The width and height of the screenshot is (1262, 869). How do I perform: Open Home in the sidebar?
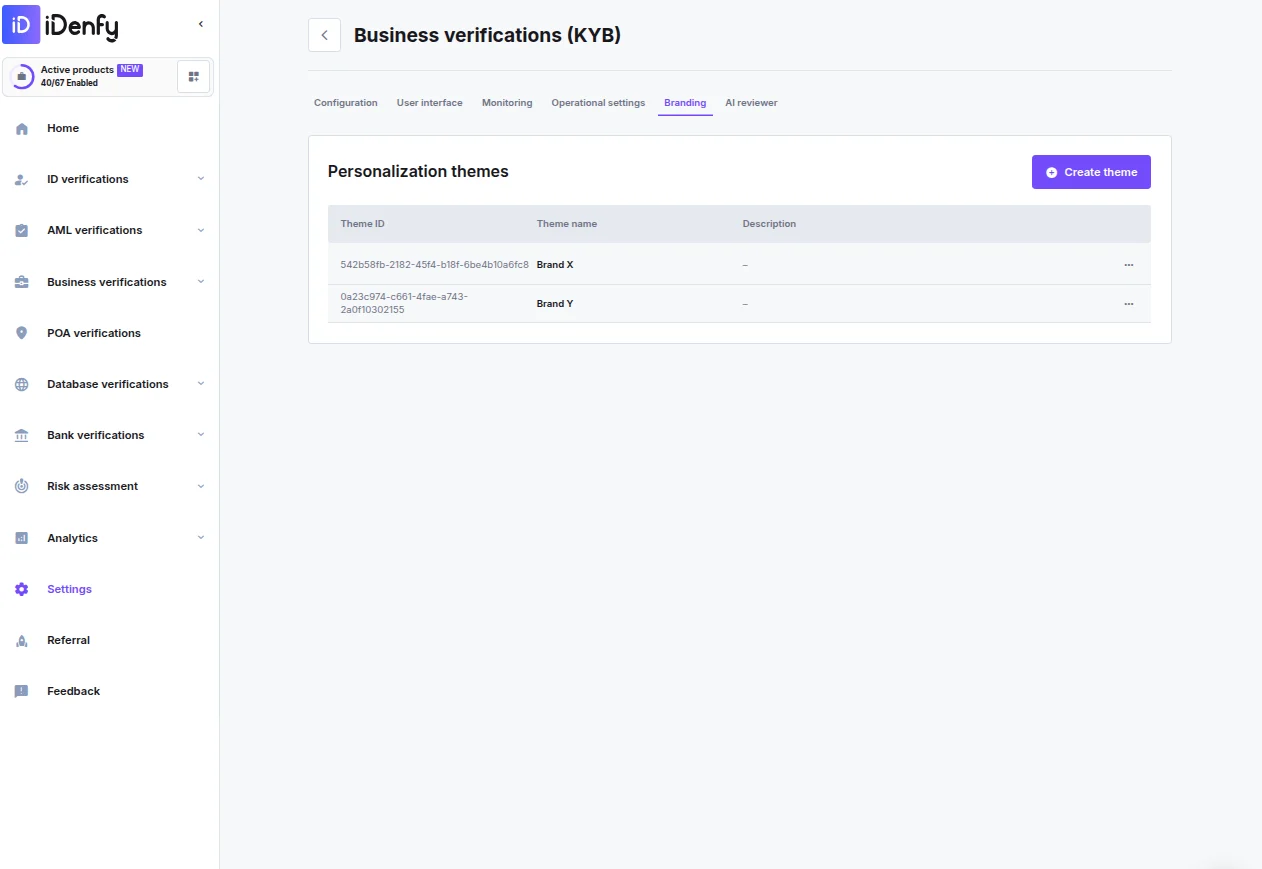coord(63,128)
